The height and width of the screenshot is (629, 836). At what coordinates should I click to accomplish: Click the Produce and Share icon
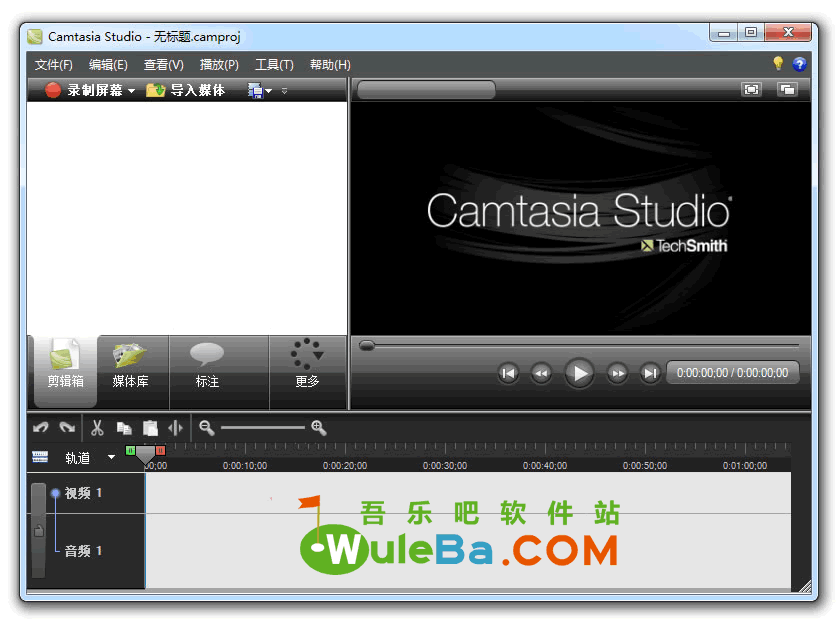[255, 91]
